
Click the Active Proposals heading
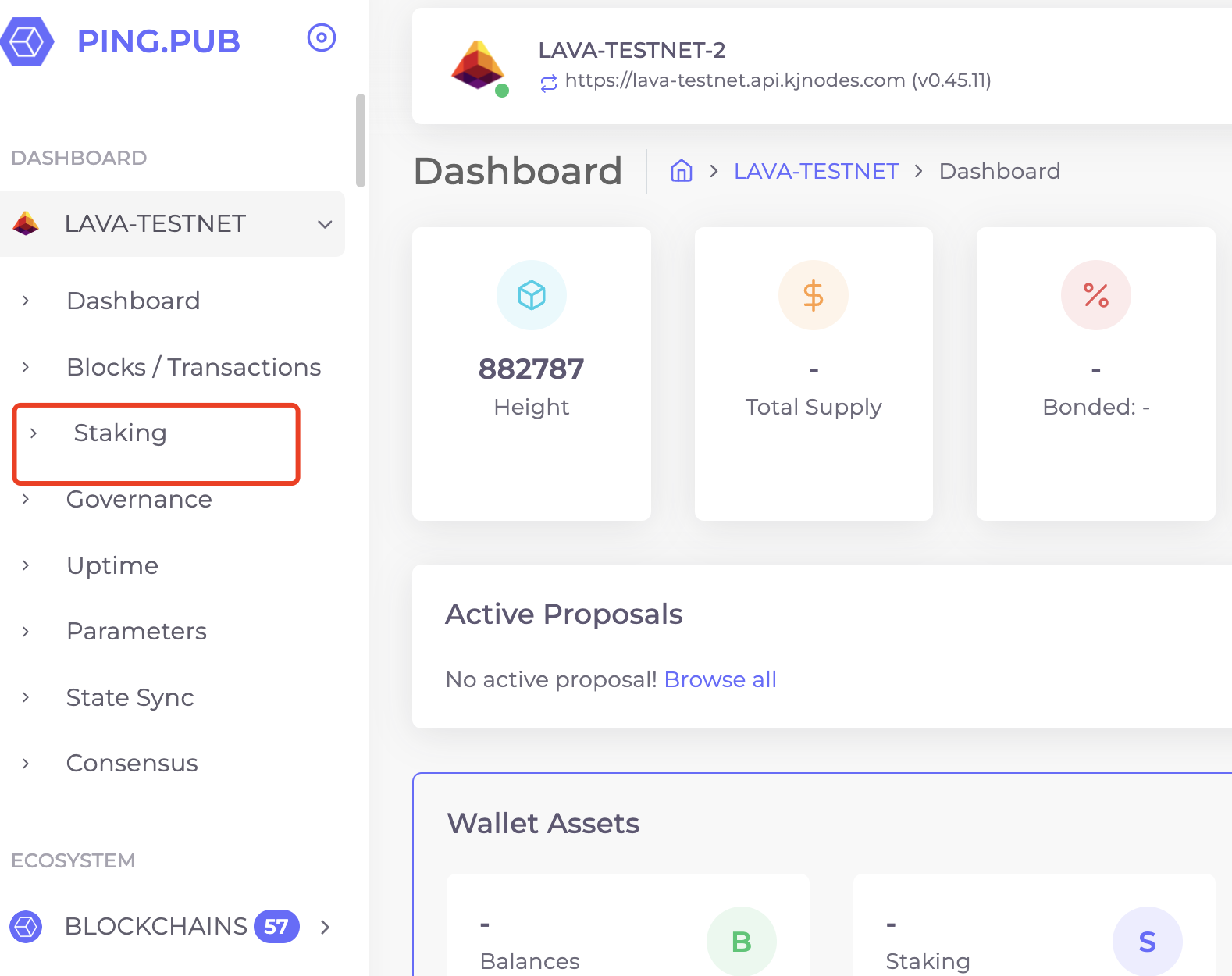(x=564, y=614)
